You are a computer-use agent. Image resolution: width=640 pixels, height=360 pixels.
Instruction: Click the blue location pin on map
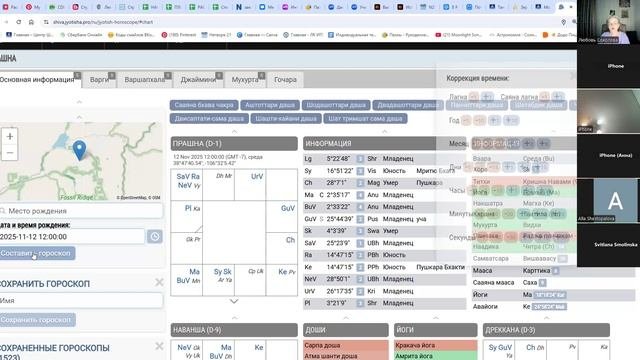[79, 150]
